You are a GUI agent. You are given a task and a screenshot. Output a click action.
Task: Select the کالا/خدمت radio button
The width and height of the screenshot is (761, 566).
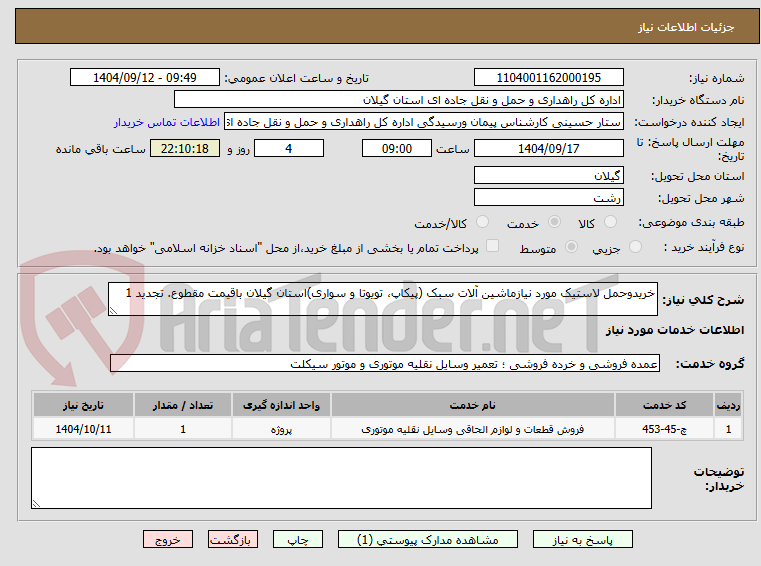(x=482, y=222)
